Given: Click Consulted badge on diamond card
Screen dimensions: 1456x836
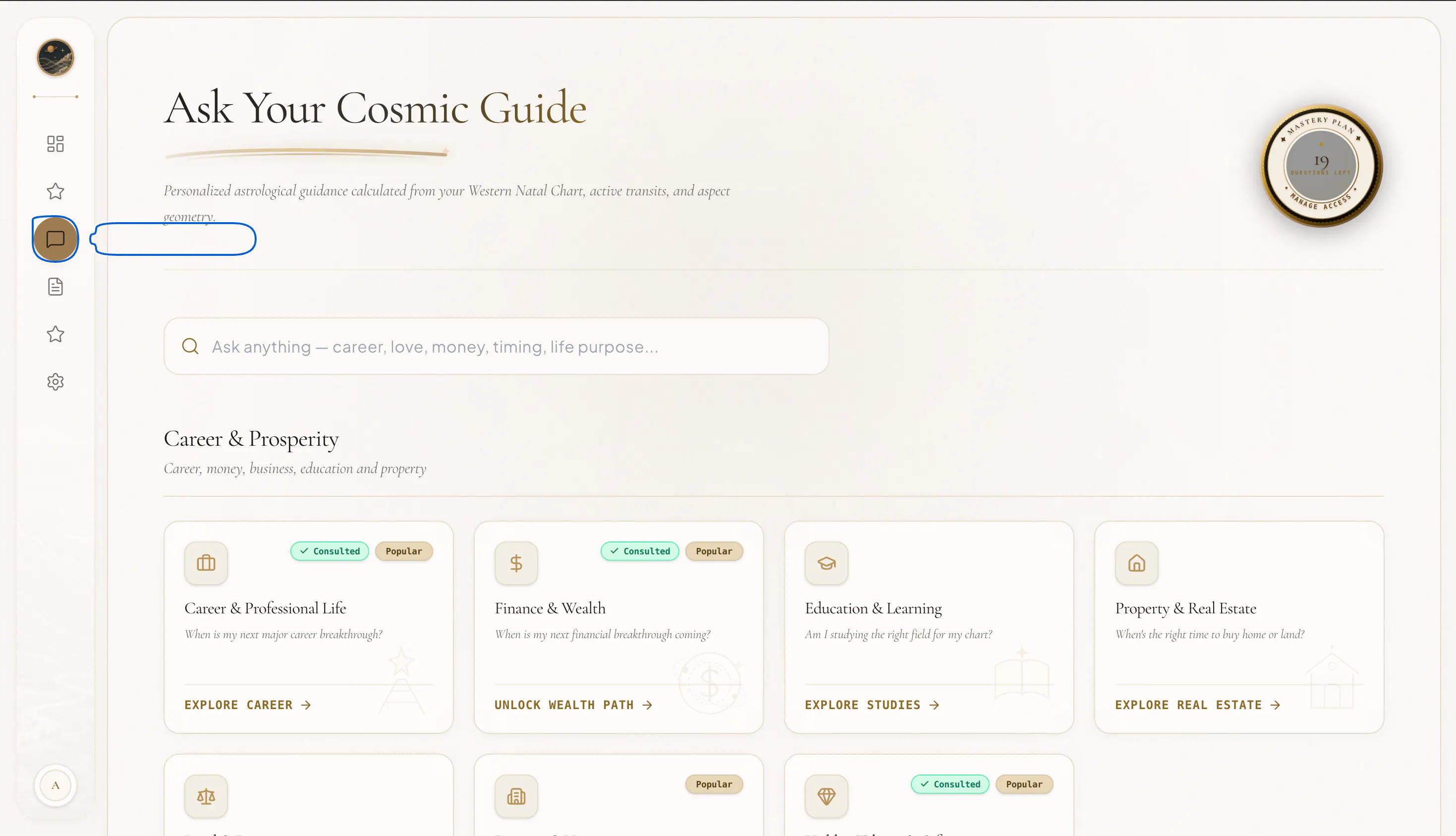Looking at the screenshot, I should (x=951, y=784).
